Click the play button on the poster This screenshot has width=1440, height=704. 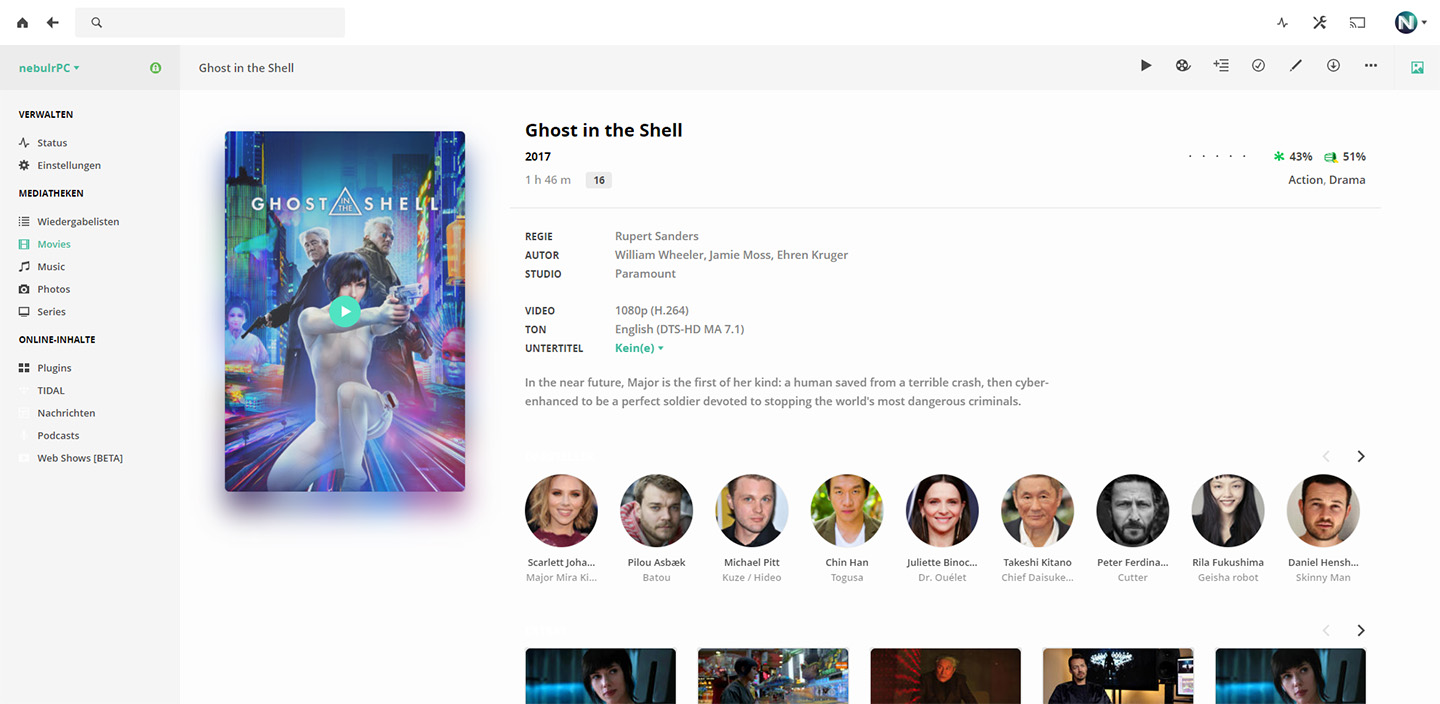345,311
